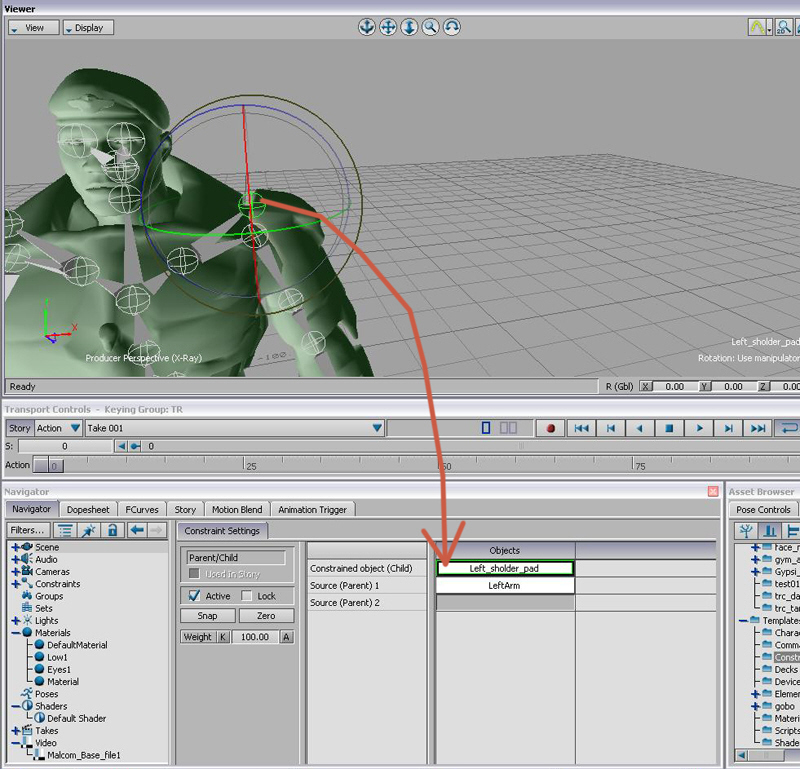
Task: Close the Navigator panel
Action: [713, 491]
